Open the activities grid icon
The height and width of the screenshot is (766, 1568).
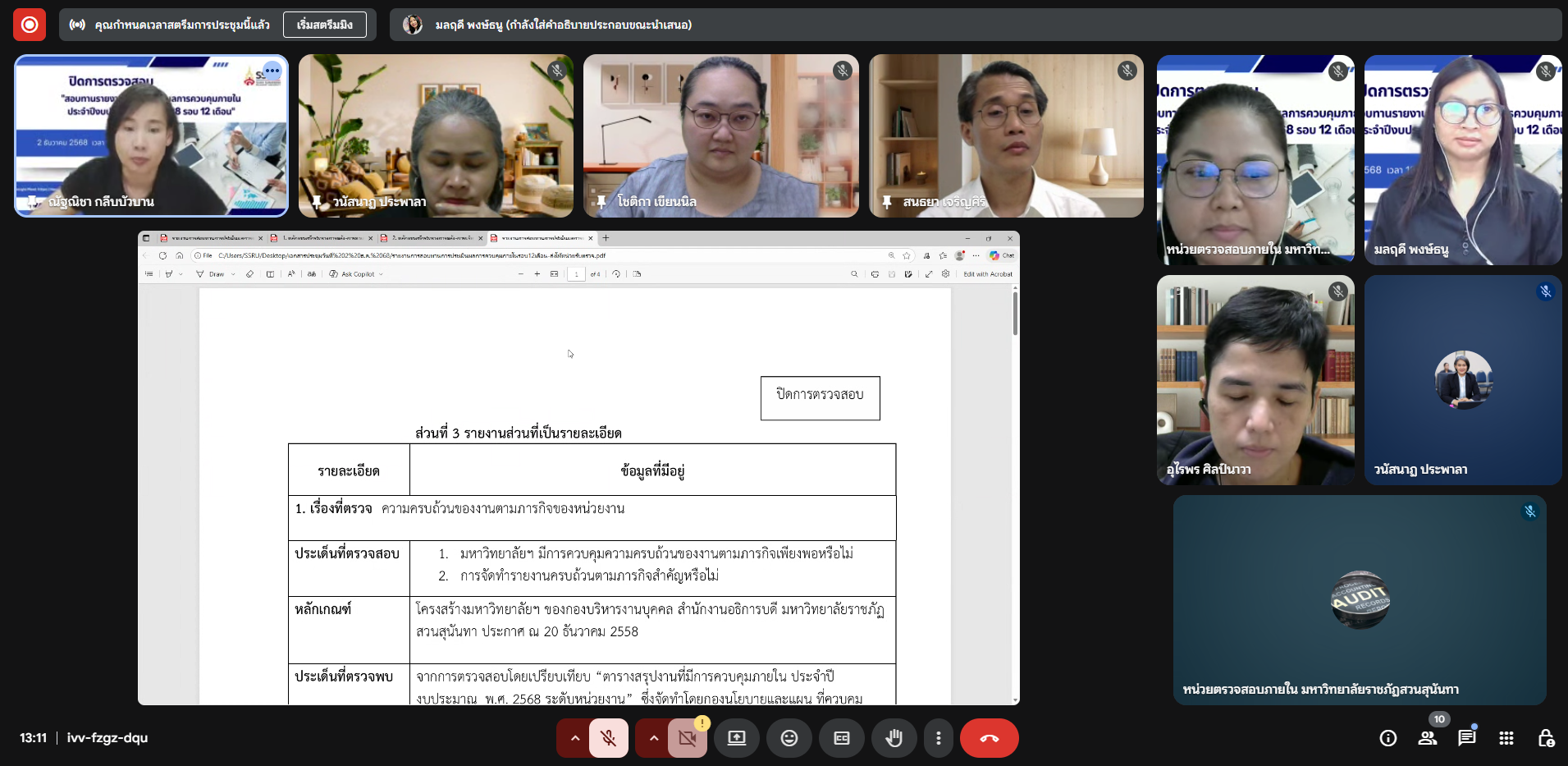(x=1506, y=738)
